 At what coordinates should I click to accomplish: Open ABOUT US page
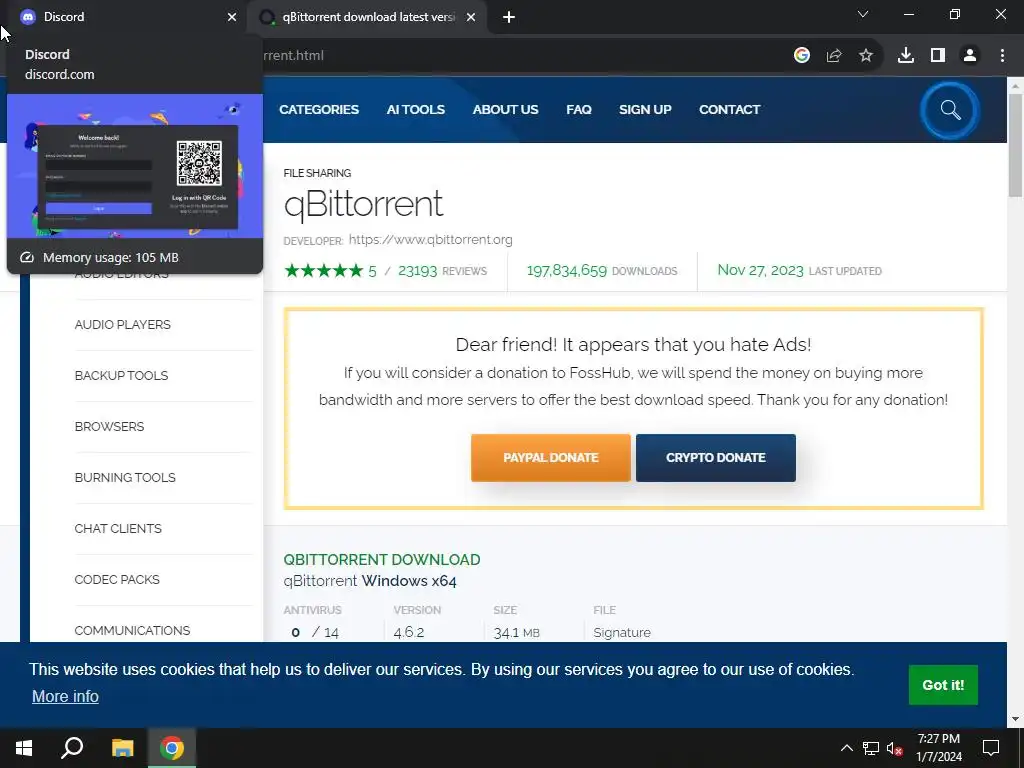point(505,110)
